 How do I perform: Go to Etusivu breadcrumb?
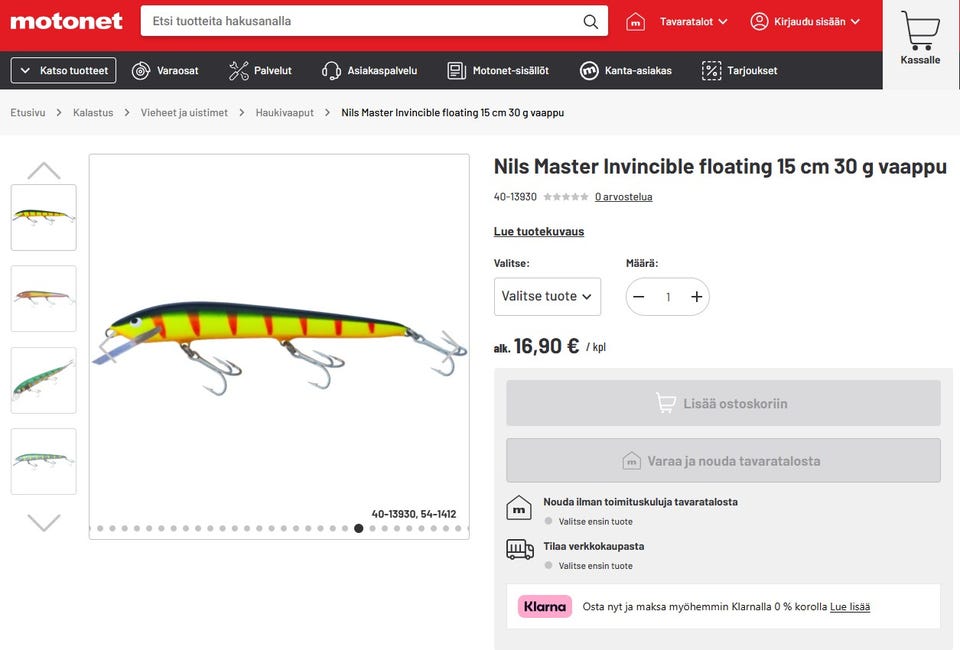pyautogui.click(x=28, y=113)
